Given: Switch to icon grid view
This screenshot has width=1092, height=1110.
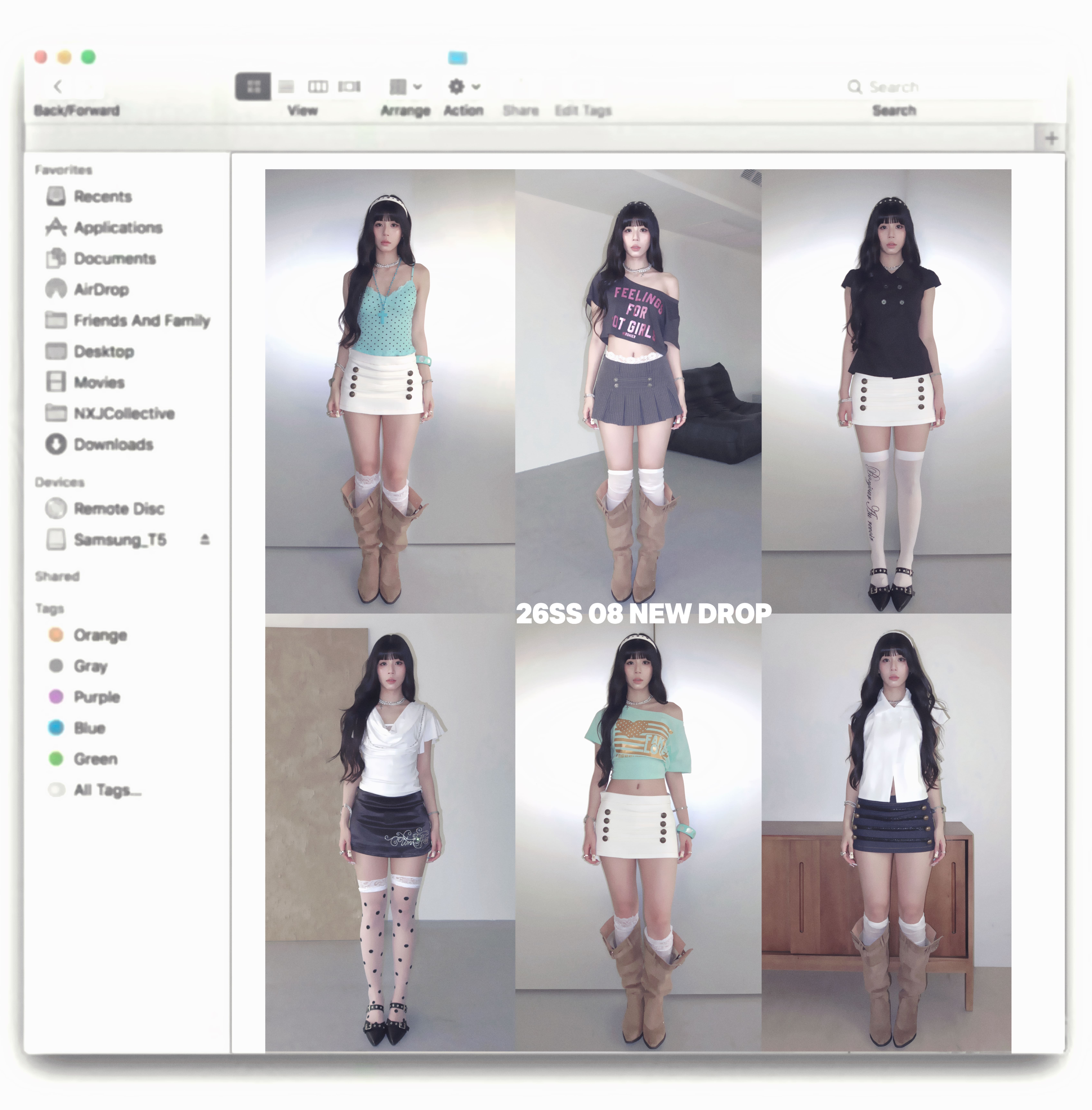Looking at the screenshot, I should (253, 87).
